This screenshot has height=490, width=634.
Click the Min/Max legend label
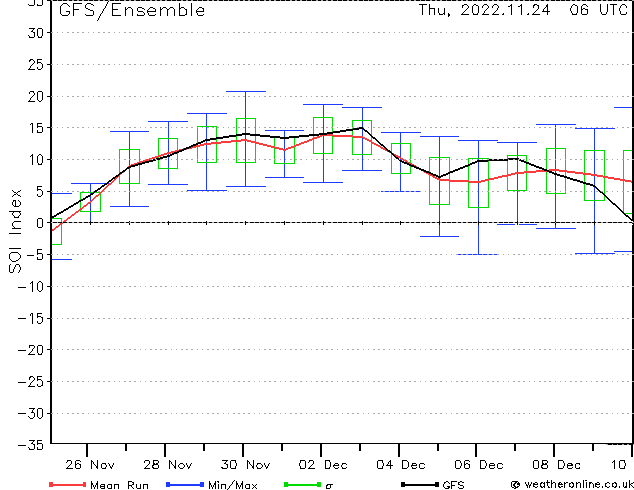point(232,485)
